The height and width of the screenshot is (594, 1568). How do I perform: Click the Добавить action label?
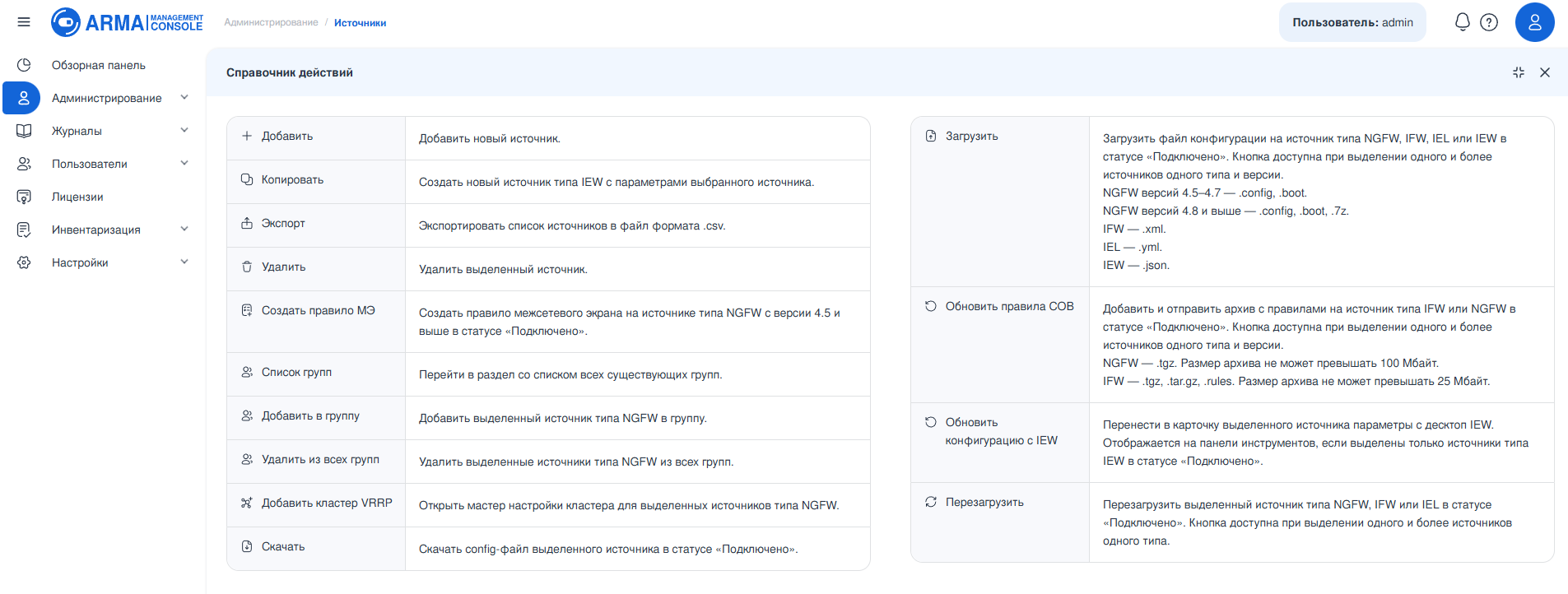click(287, 136)
